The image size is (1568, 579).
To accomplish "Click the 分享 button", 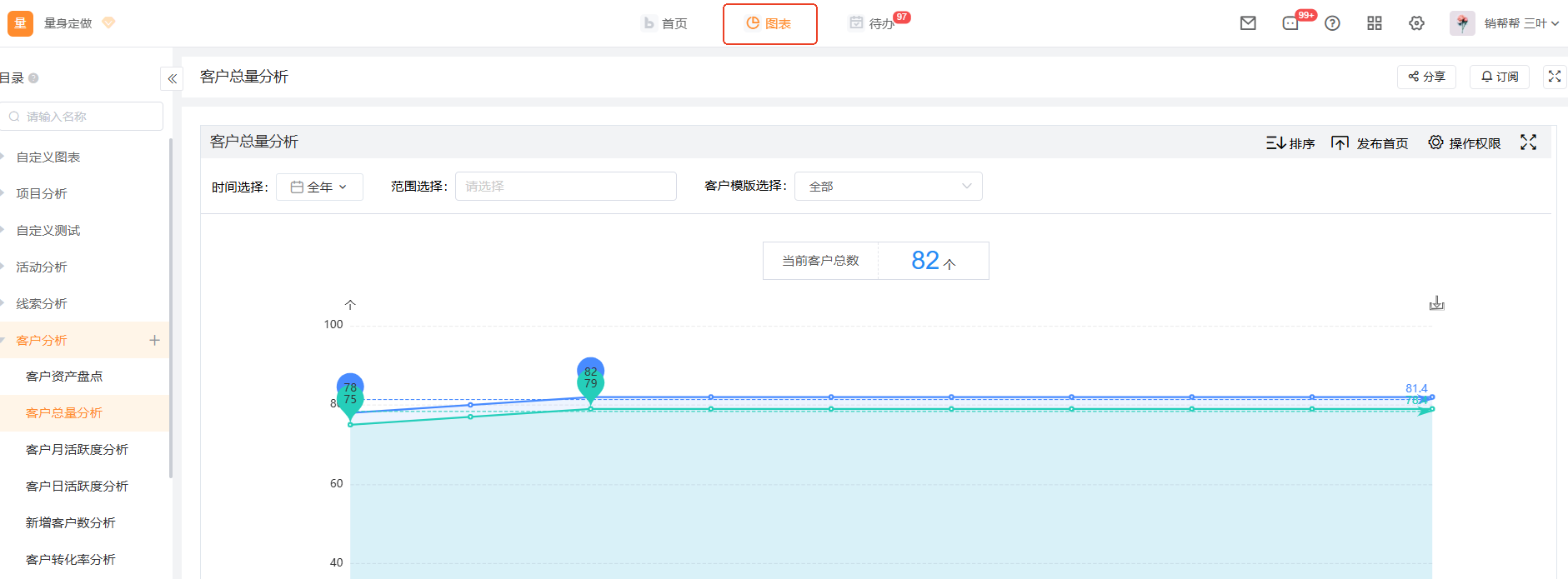I will click(1426, 77).
